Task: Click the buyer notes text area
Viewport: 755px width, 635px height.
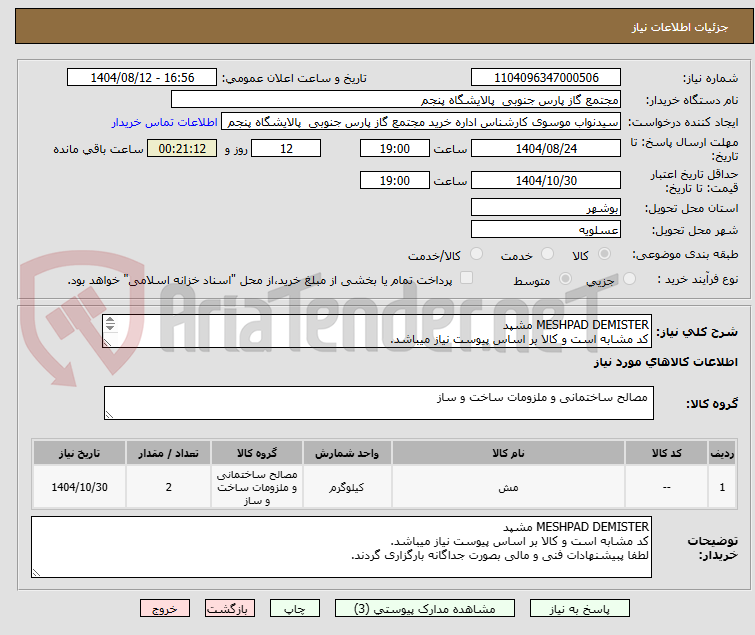Action: point(341,547)
